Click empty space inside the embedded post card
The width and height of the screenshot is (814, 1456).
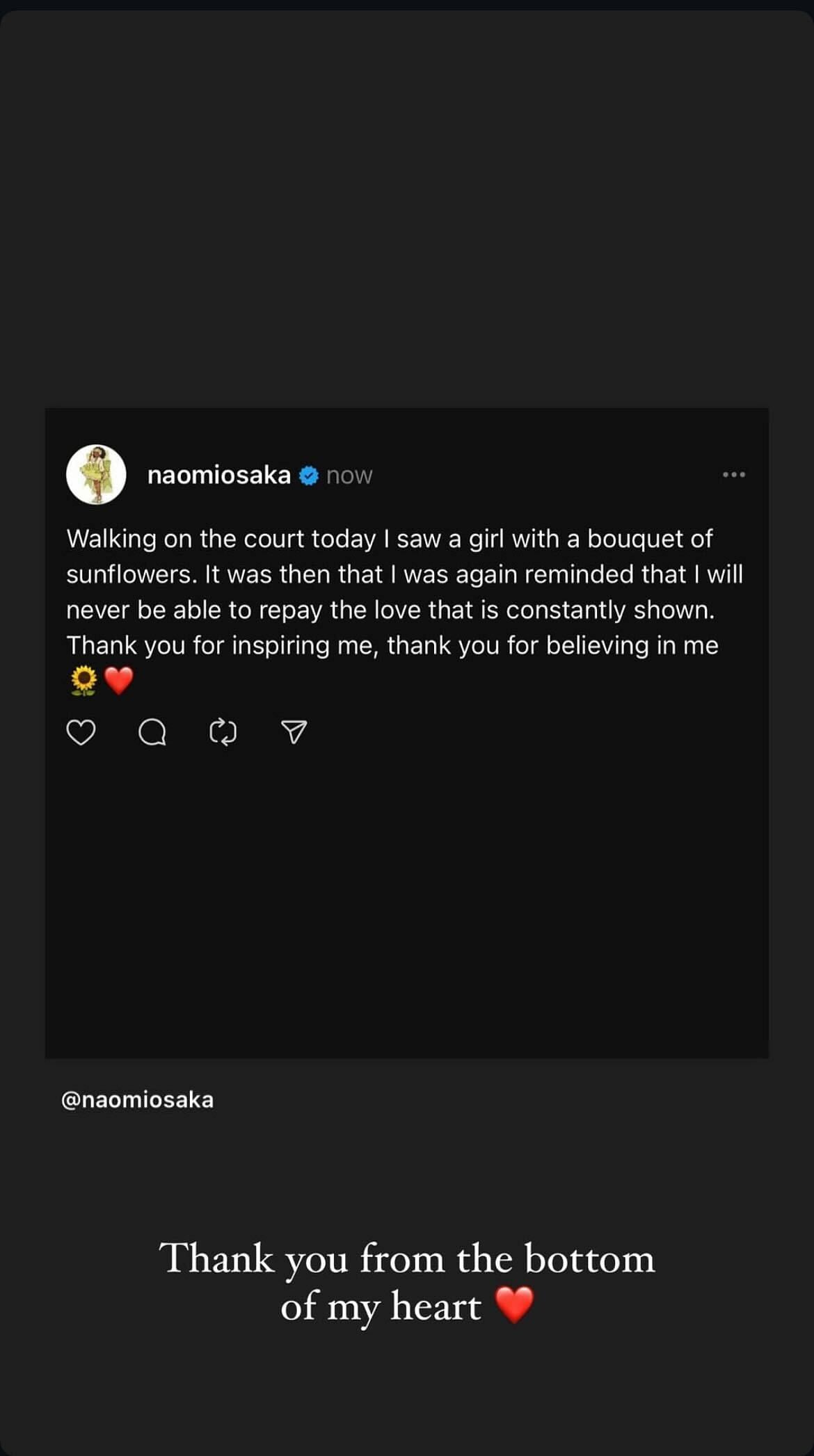point(407,904)
